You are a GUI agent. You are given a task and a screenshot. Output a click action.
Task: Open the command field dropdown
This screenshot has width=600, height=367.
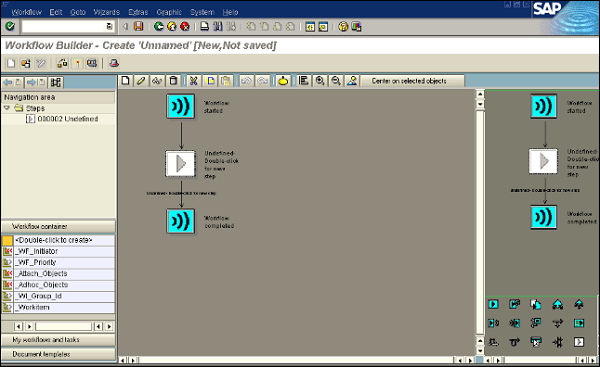coord(109,26)
